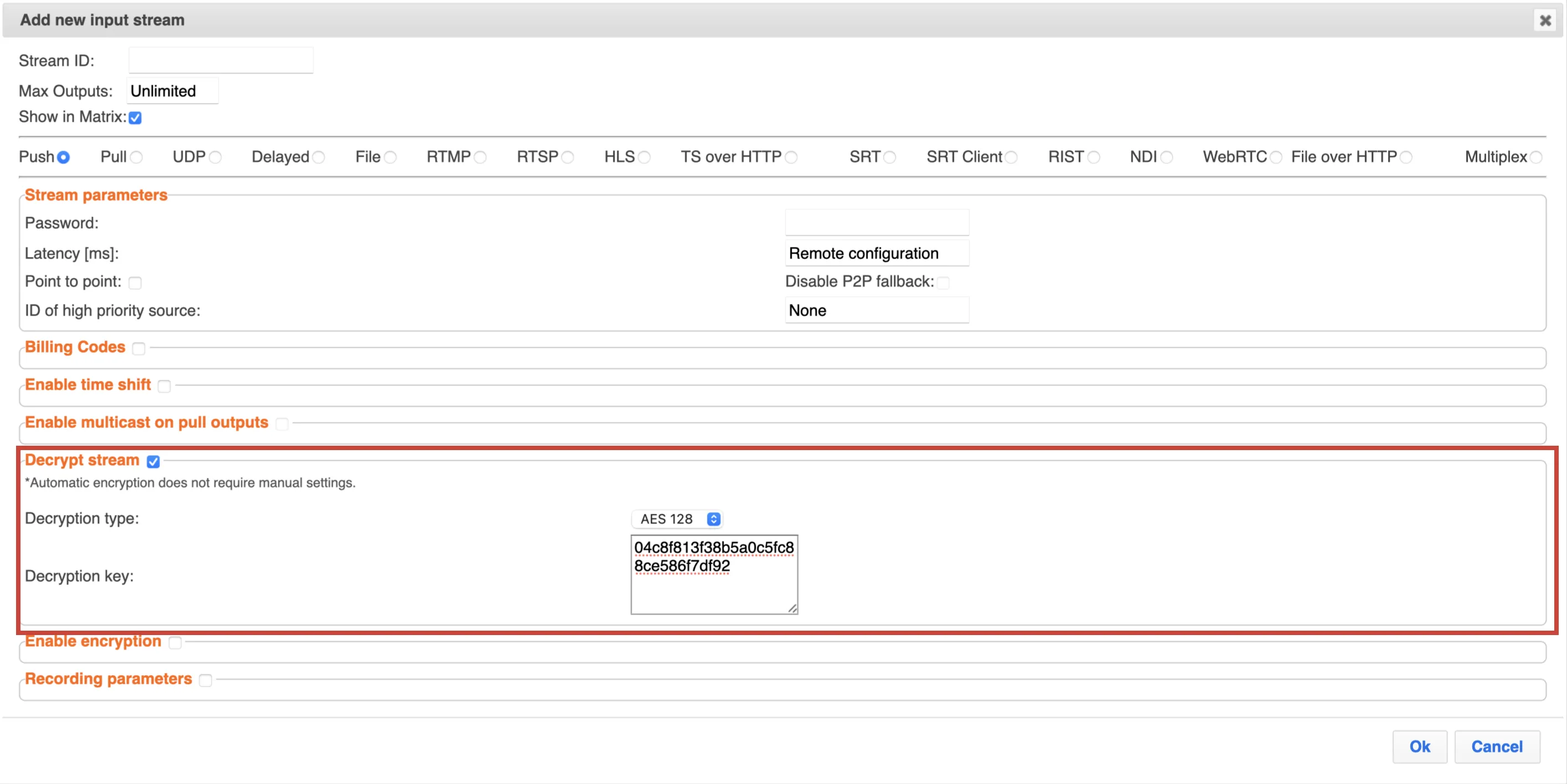Tick the Recording parameters checkbox
This screenshot has width=1567, height=784.
(205, 680)
